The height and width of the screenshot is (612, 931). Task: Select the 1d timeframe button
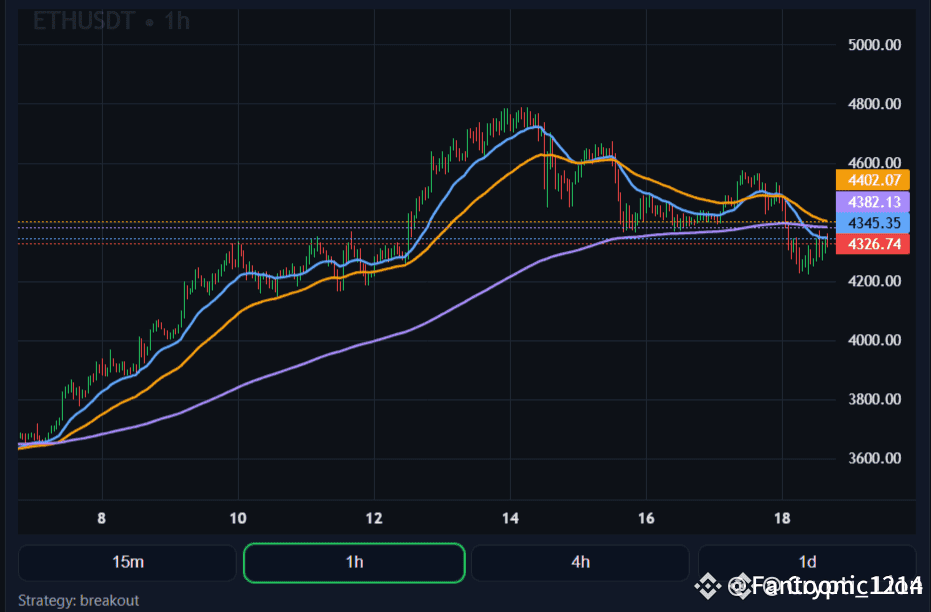click(807, 562)
